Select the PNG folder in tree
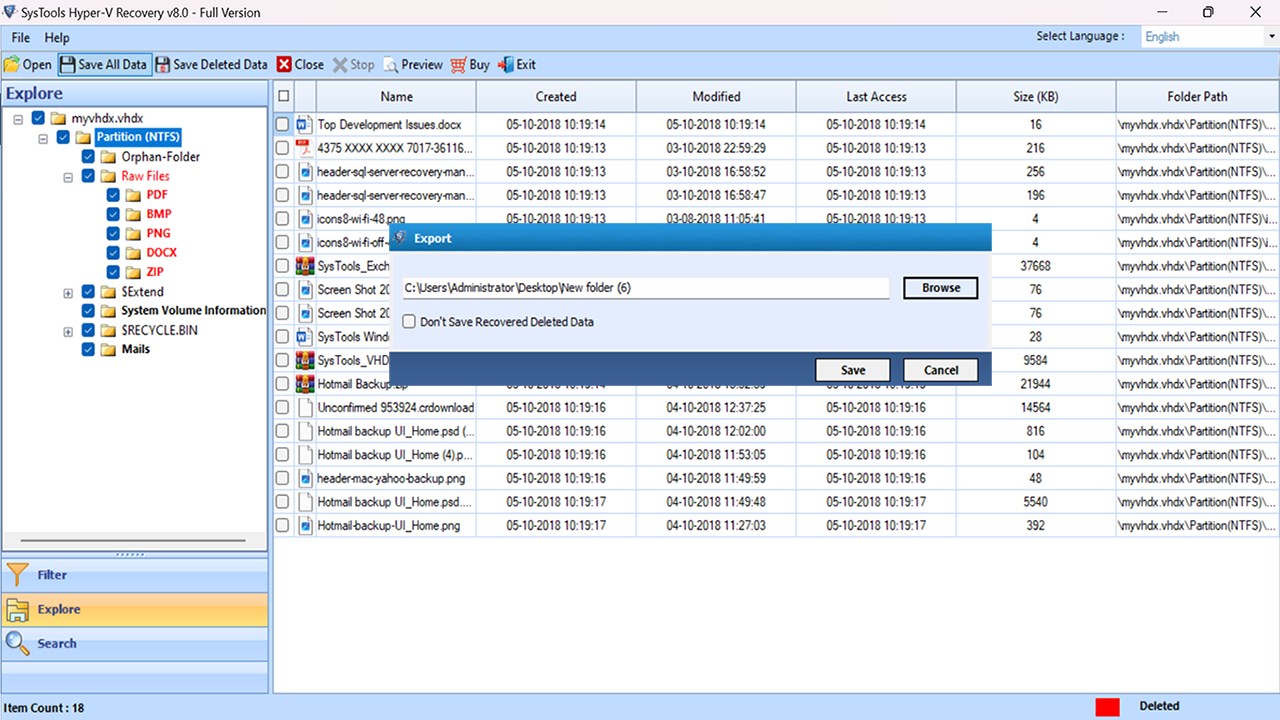Image resolution: width=1280 pixels, height=720 pixels. [x=158, y=233]
